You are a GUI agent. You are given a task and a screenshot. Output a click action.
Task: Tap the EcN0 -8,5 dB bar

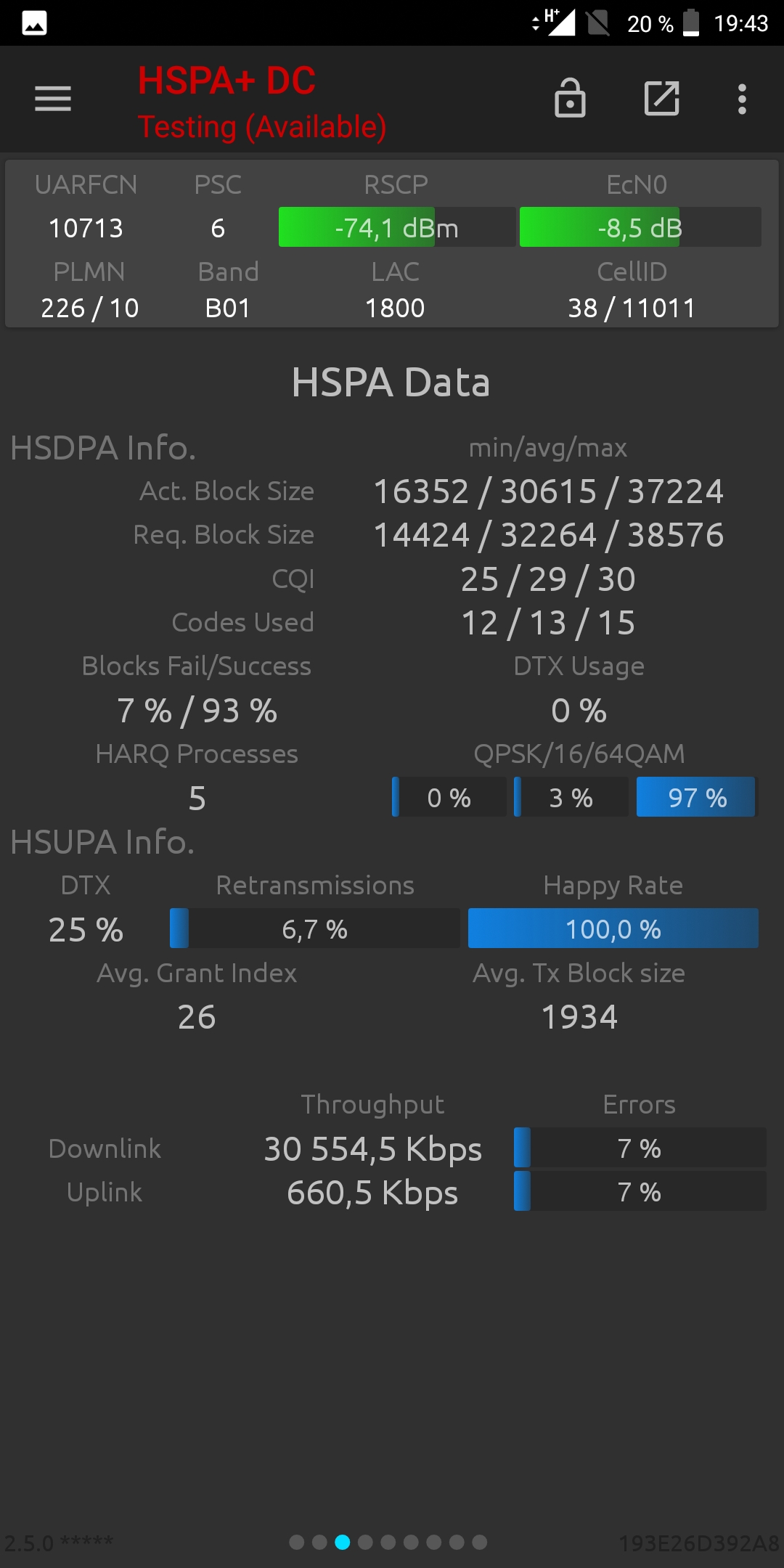(x=640, y=227)
